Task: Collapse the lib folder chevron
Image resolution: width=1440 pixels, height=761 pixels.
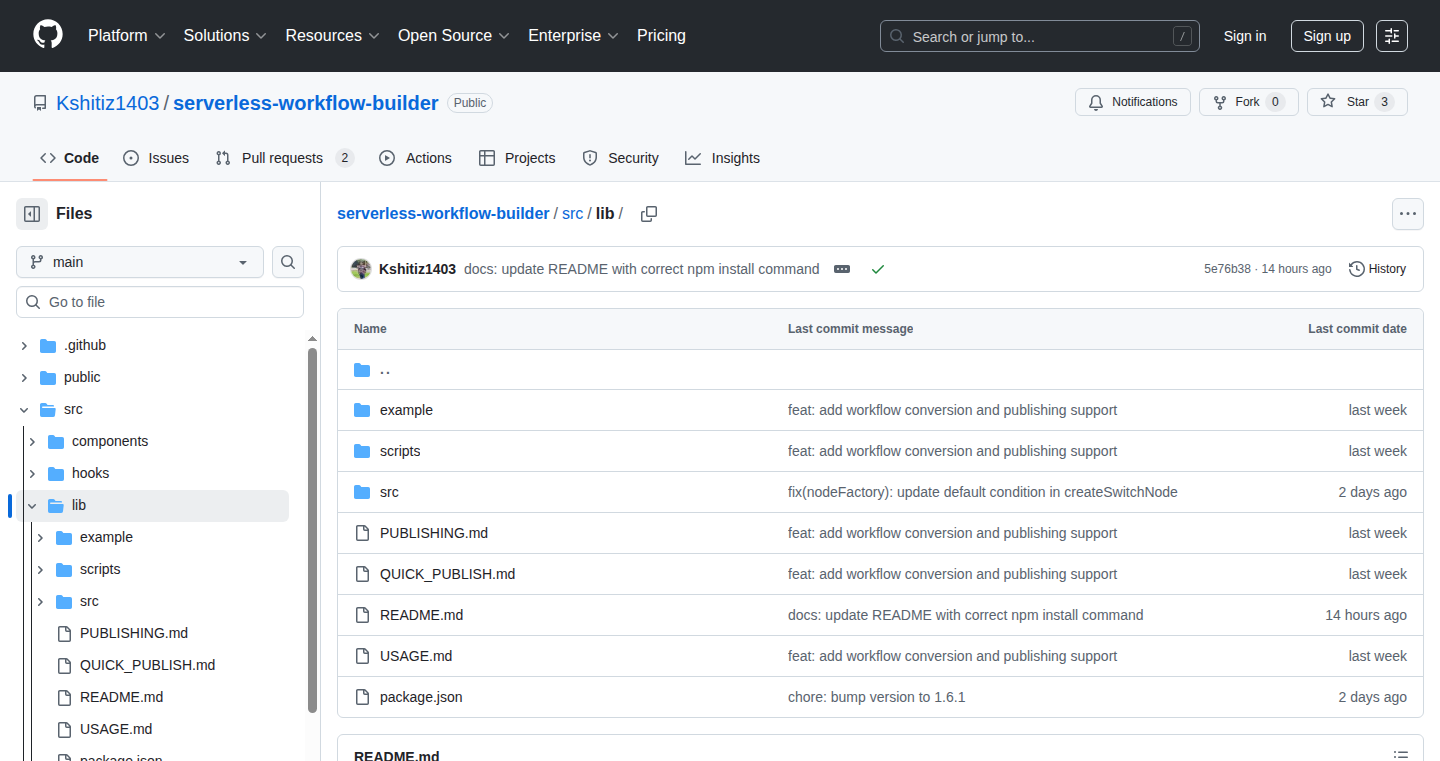Action: point(32,505)
